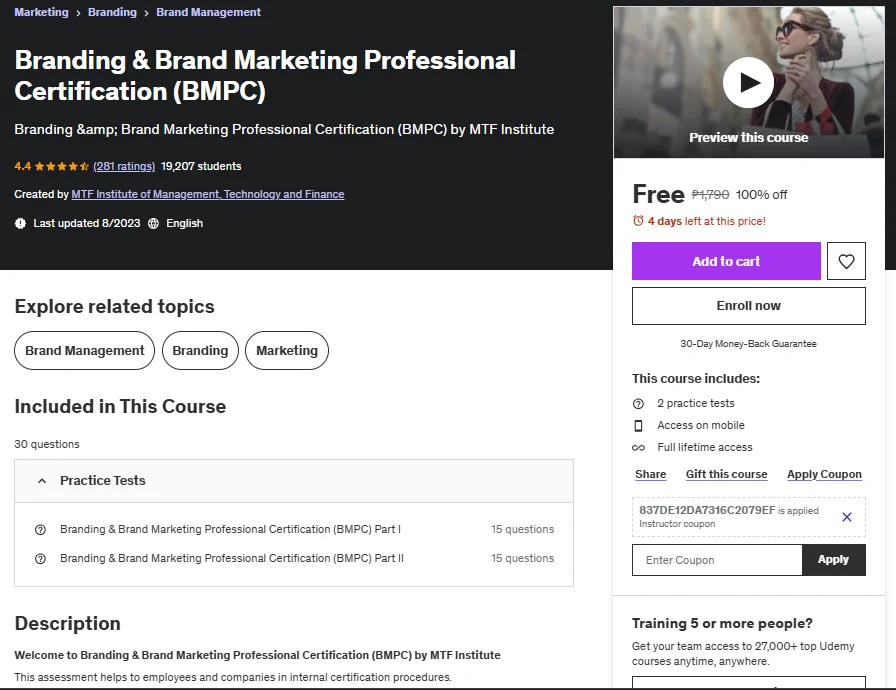Click the 837DE12DA7316C2079EF coupon code text
Image resolution: width=896 pixels, height=690 pixels.
[707, 510]
